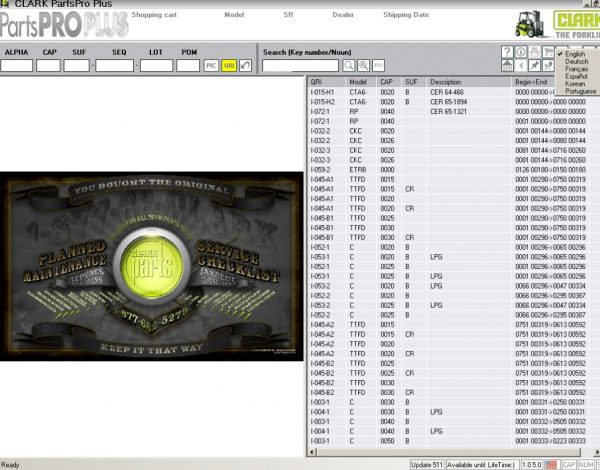600x470 pixels.
Task: Select the I-053-1 C 0025 LPG row
Action: tap(452, 276)
